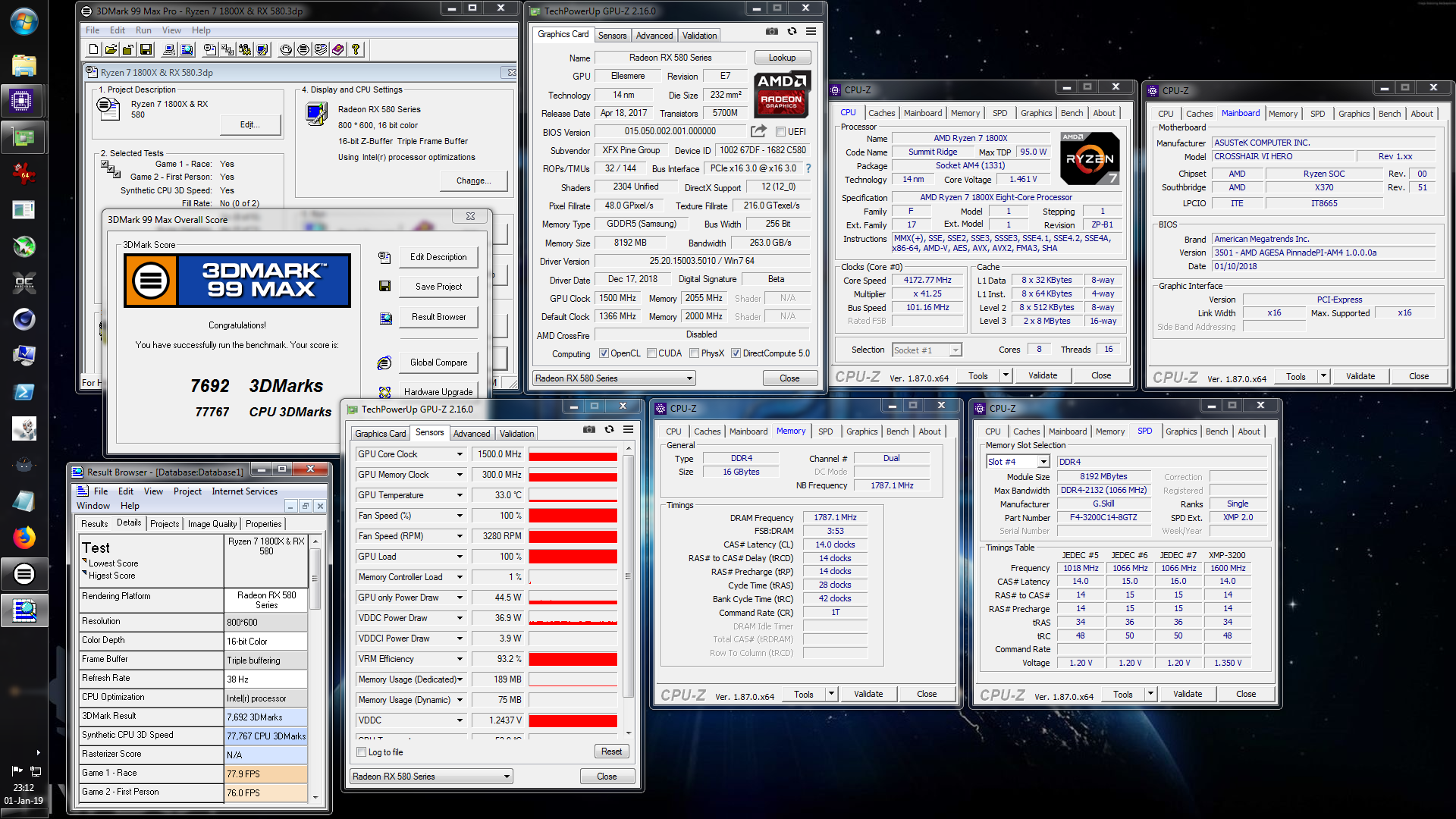1456x819 pixels.
Task: Open Firefox from the taskbar
Action: 24,538
